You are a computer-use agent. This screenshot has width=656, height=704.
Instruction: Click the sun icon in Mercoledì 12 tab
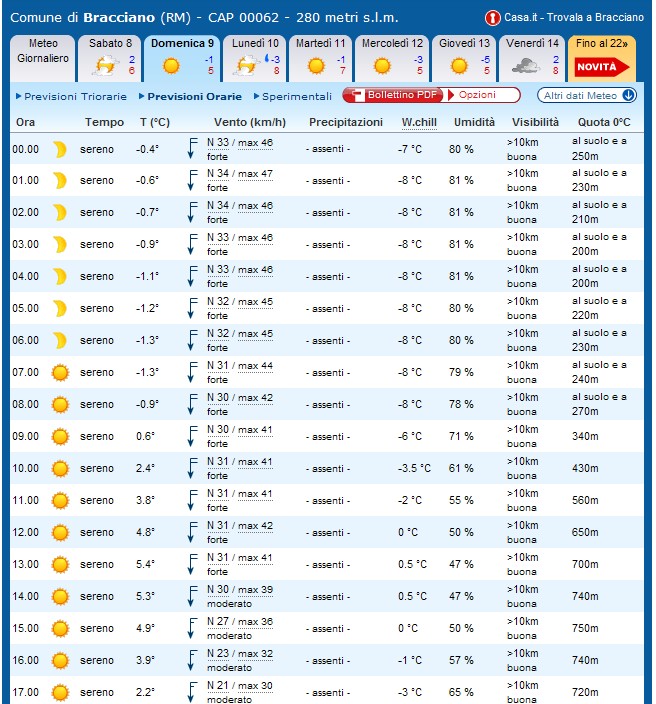382,66
